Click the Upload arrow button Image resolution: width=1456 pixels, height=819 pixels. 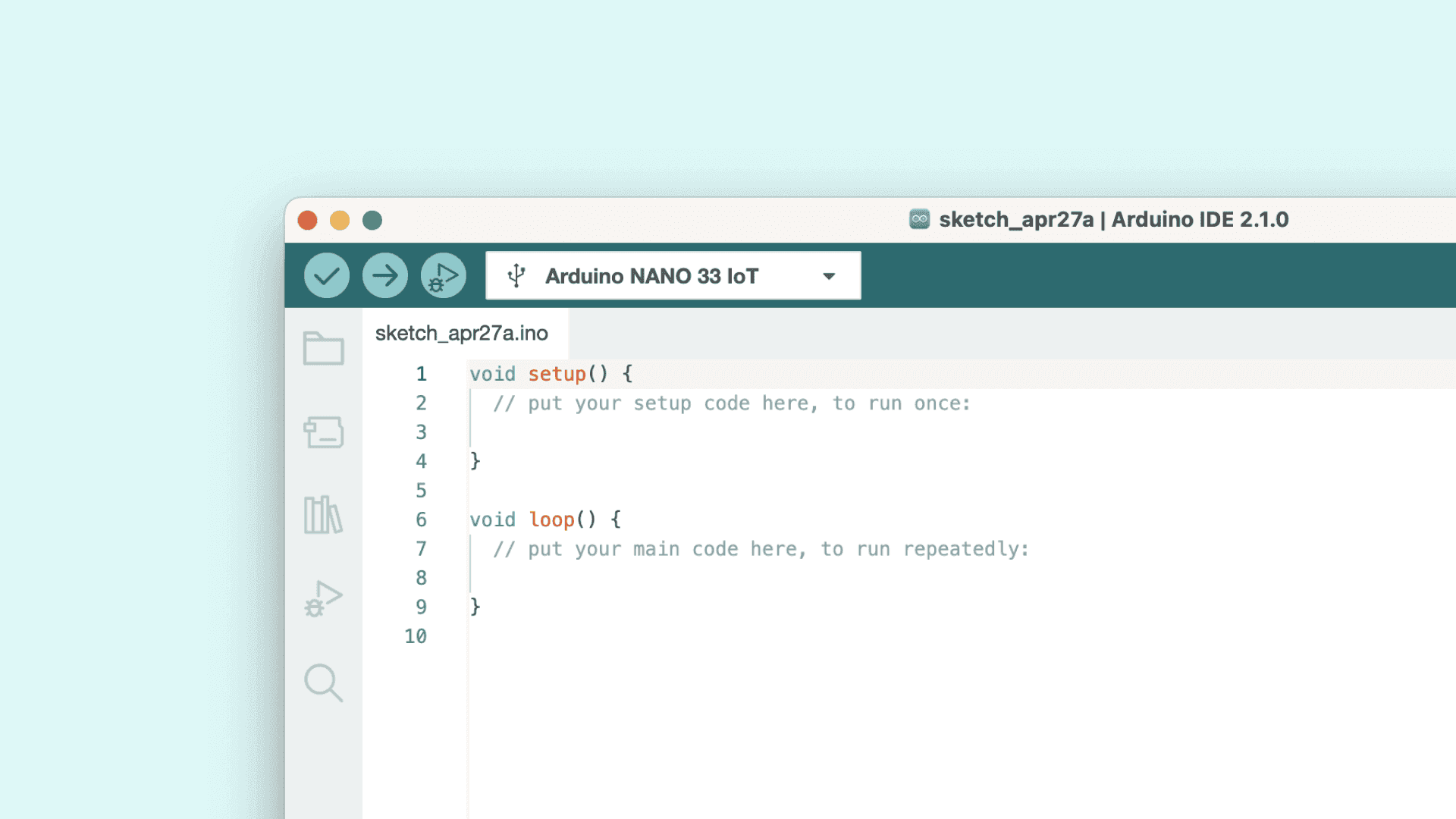(384, 275)
